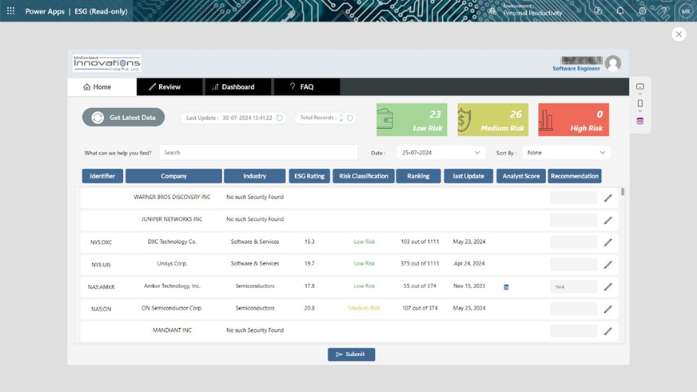Edit MANDIANT INC row pencil
The height and width of the screenshot is (392, 697).
click(608, 332)
